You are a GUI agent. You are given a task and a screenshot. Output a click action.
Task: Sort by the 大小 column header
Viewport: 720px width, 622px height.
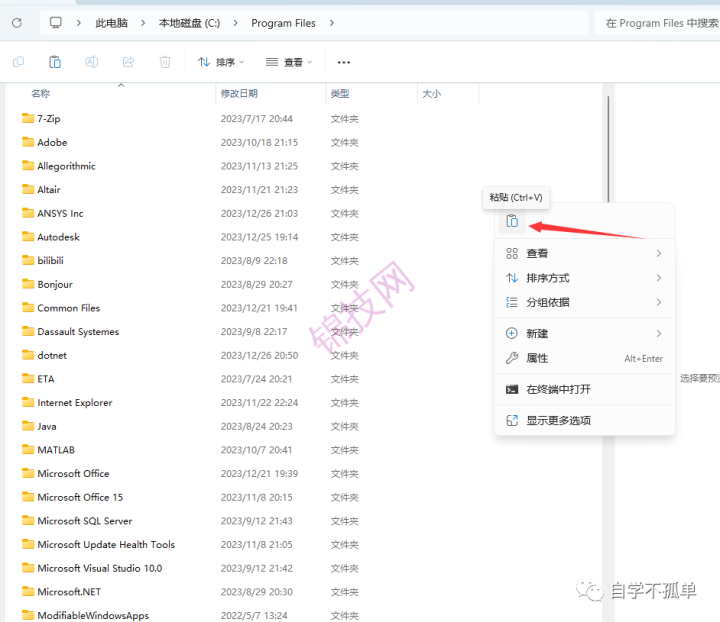[x=432, y=94]
